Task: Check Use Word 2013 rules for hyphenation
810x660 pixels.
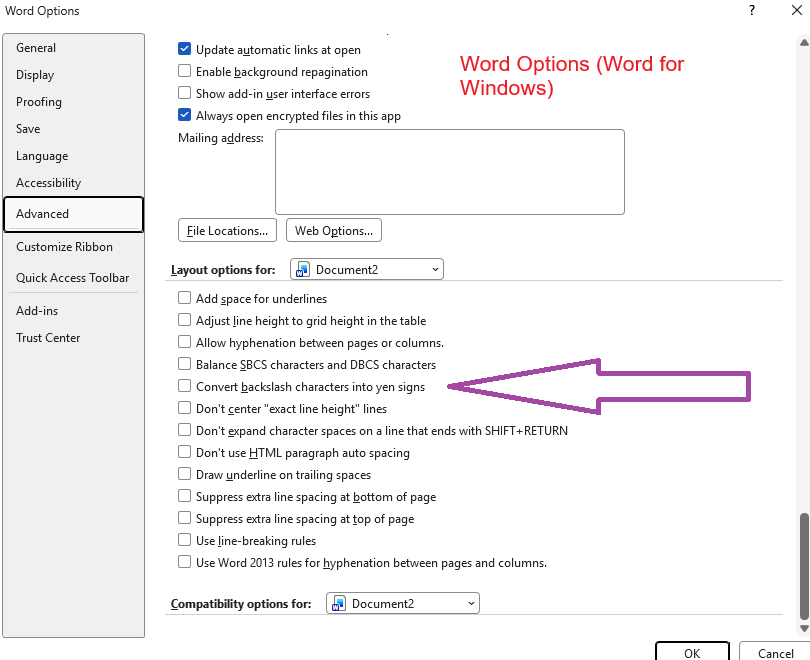Action: point(184,562)
